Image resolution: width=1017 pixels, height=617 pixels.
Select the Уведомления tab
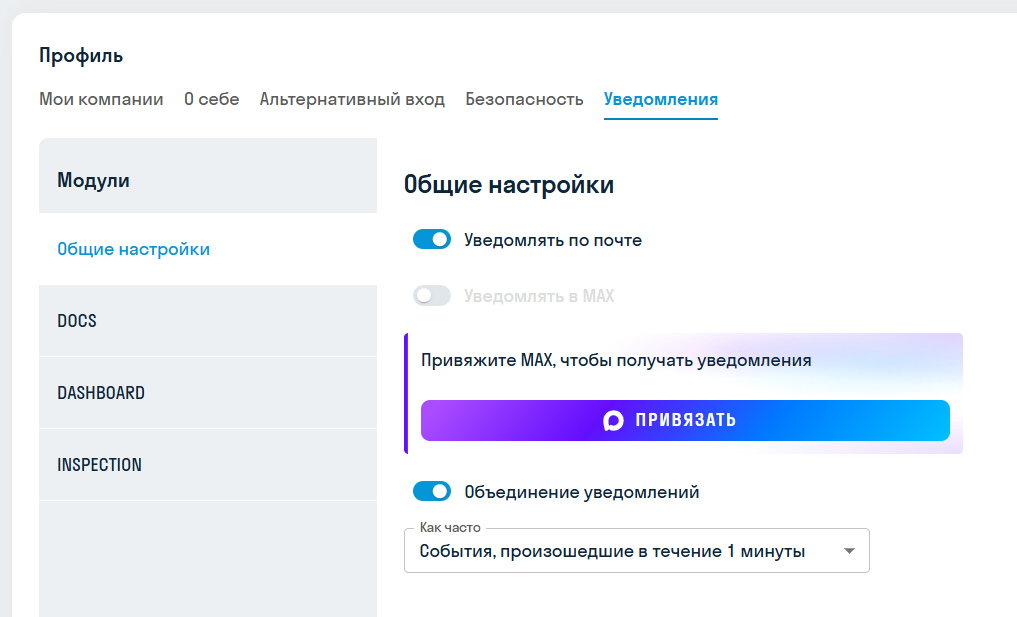661,99
